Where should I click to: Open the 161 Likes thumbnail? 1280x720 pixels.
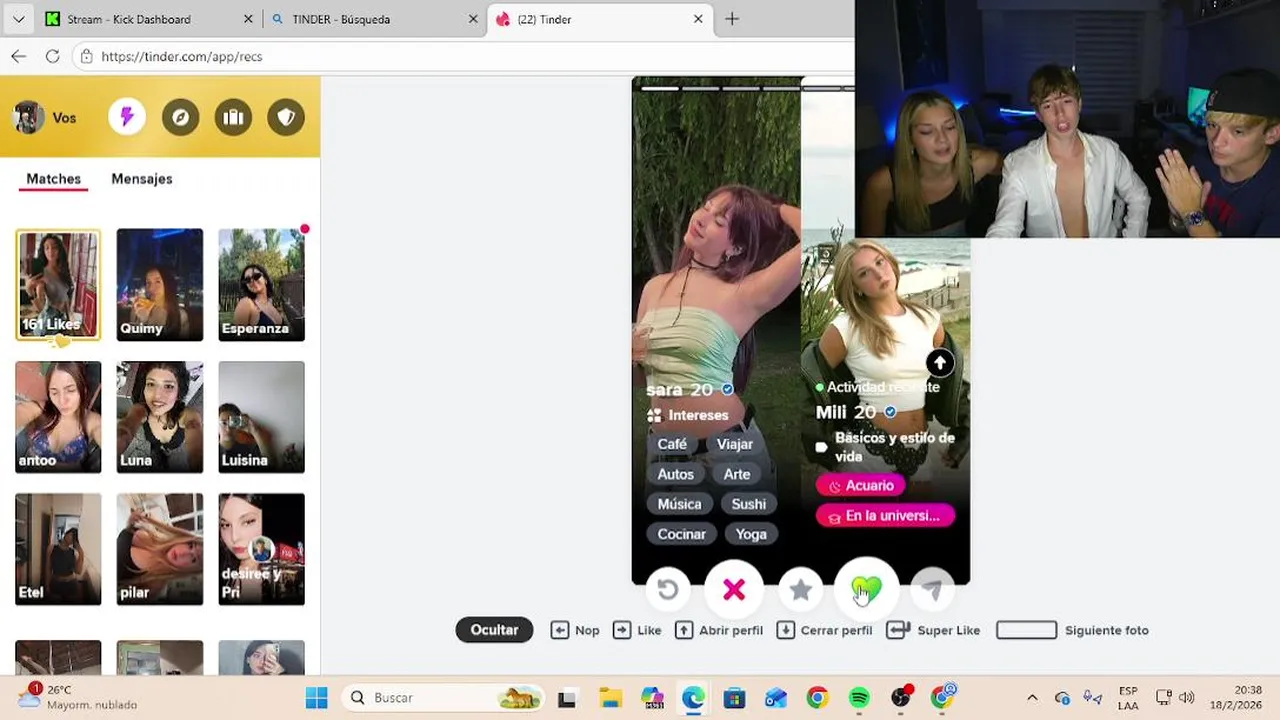point(58,285)
